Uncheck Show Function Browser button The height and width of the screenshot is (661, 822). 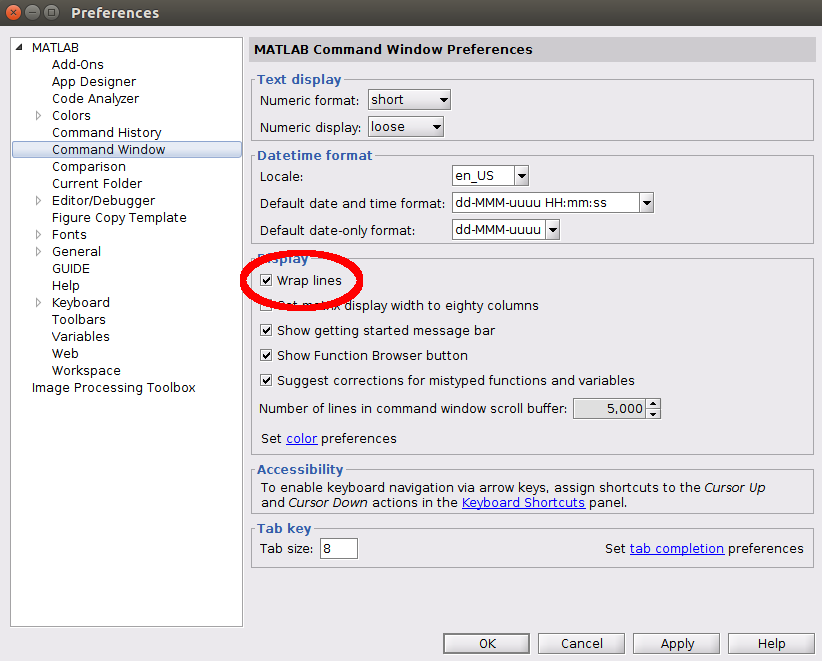click(266, 355)
